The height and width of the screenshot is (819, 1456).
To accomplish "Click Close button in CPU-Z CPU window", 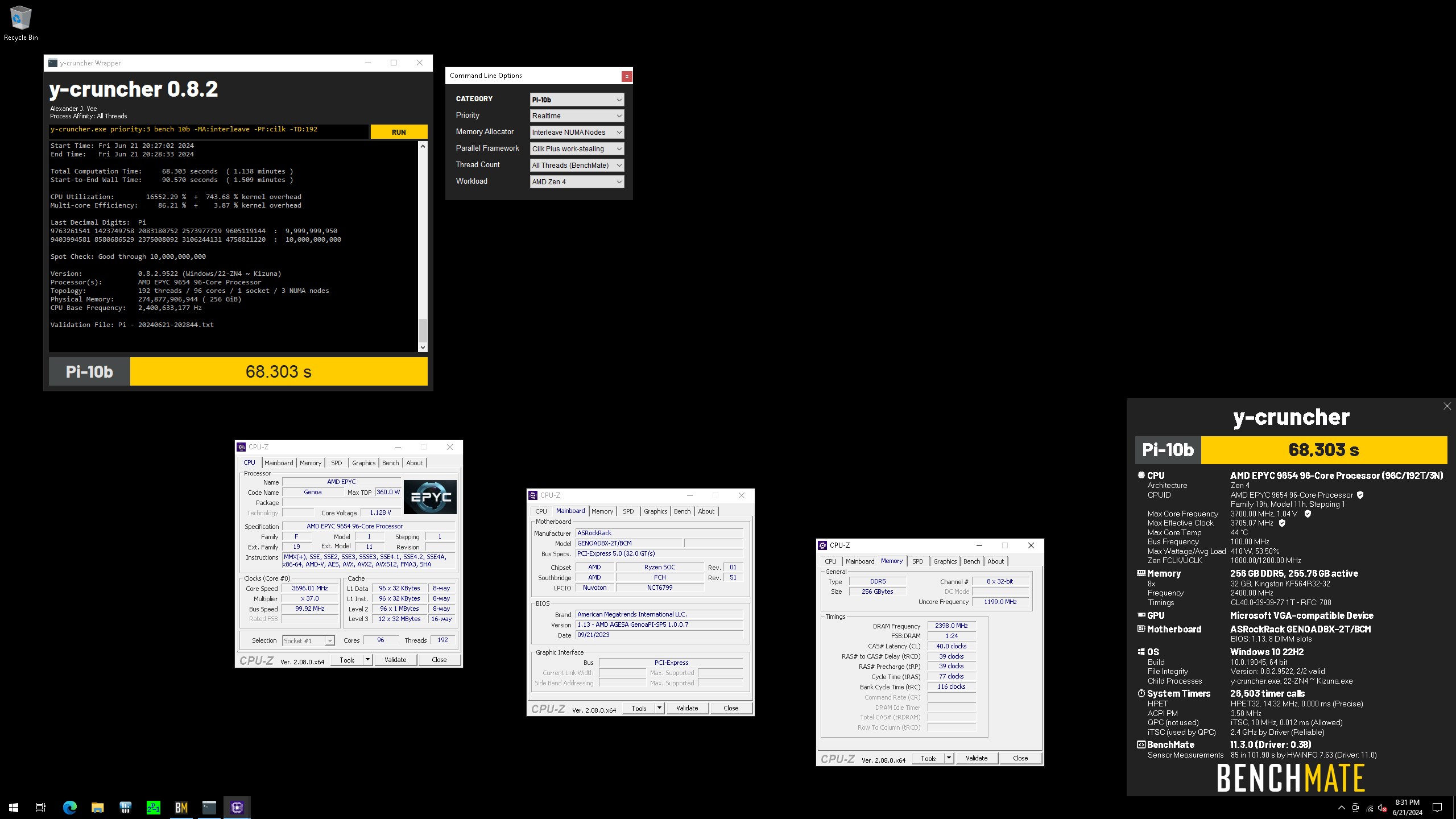I will [439, 660].
